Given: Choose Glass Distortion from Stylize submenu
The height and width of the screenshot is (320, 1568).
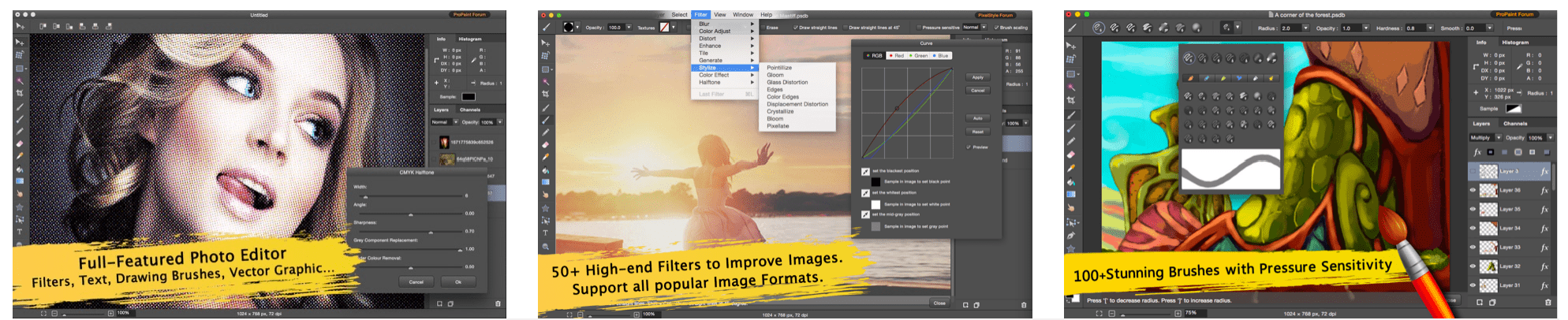Looking at the screenshot, I should [x=787, y=82].
